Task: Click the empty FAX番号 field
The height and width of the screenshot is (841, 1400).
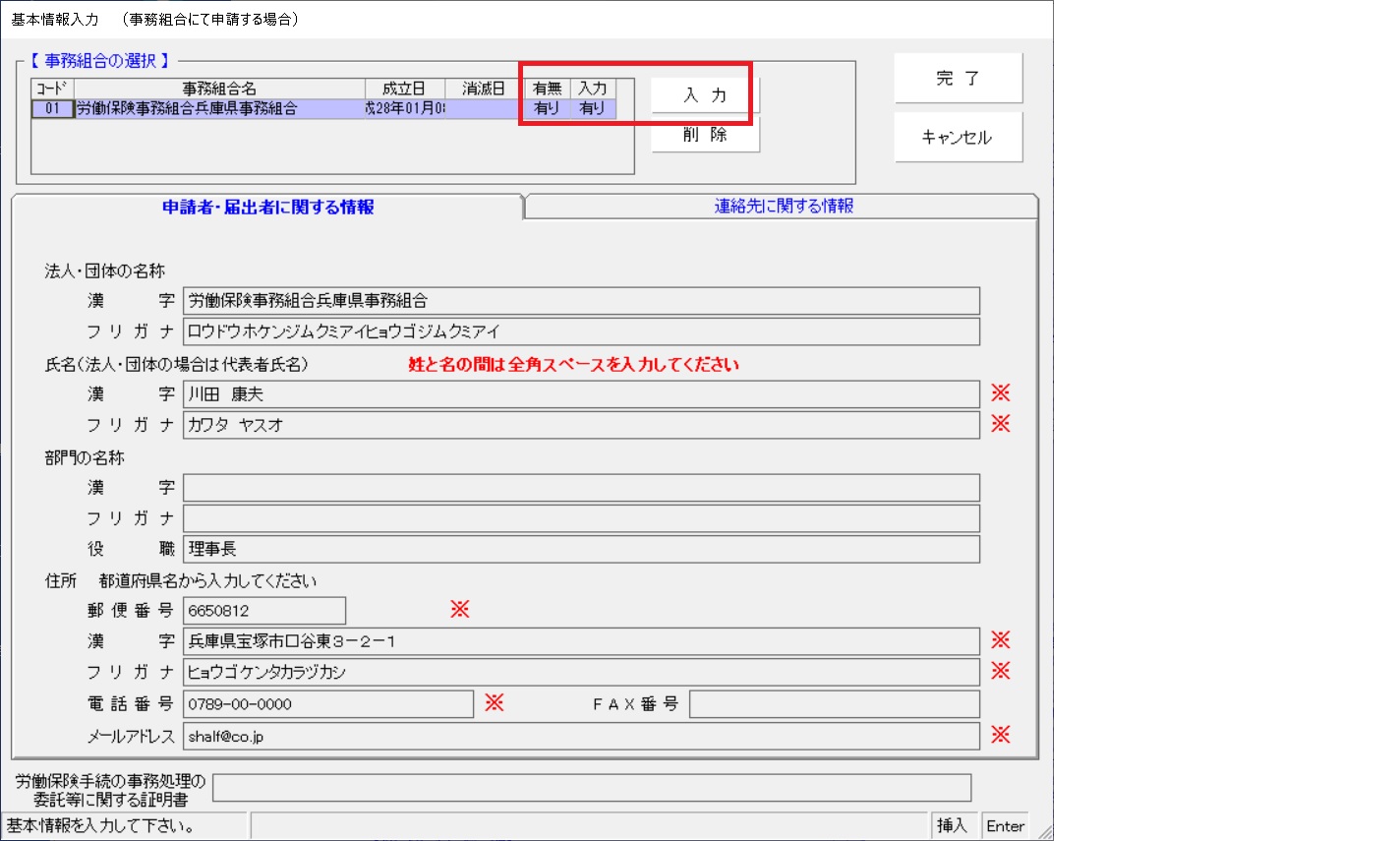Action: coord(834,704)
